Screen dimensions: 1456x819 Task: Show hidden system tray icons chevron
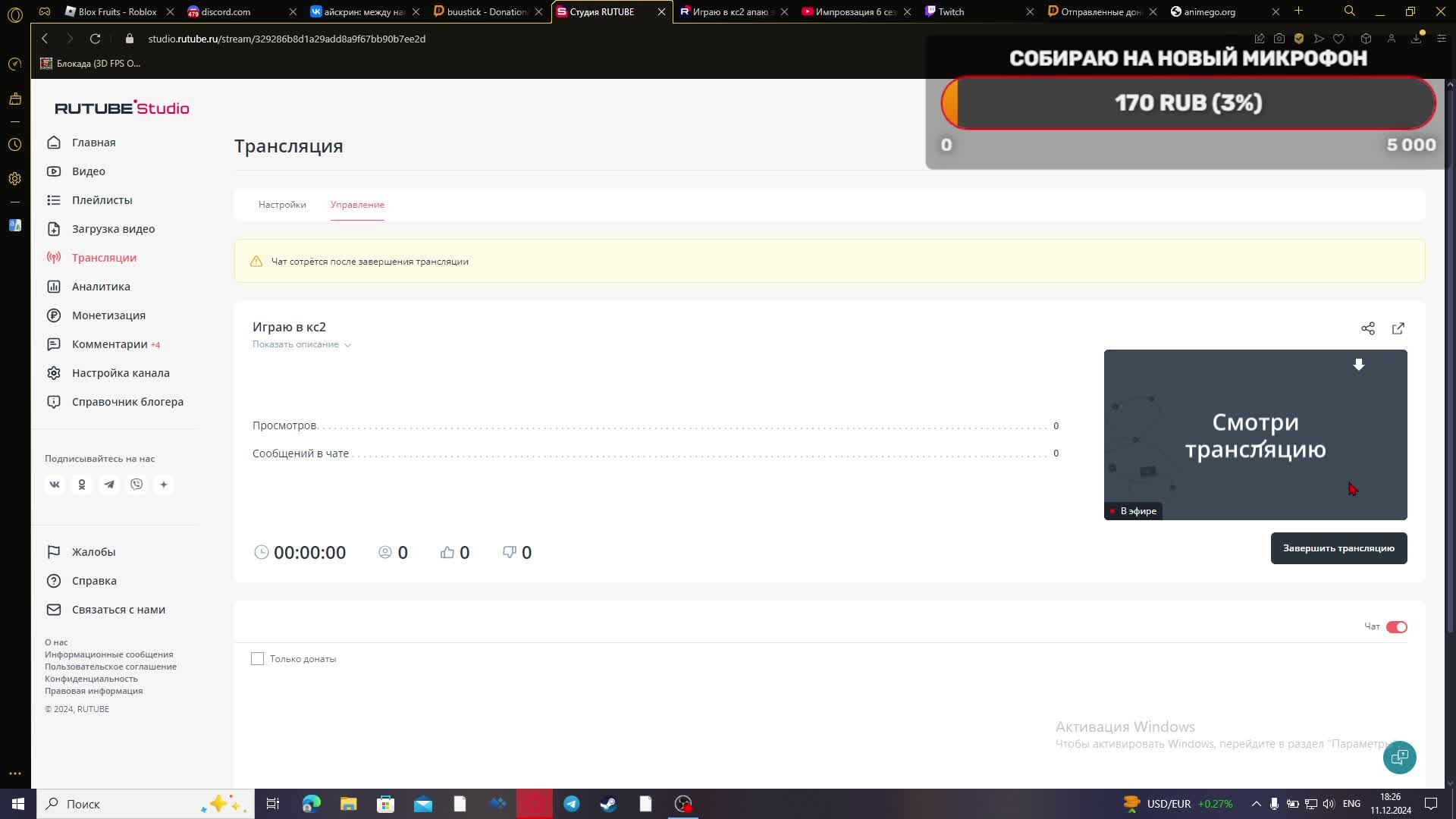[1256, 804]
